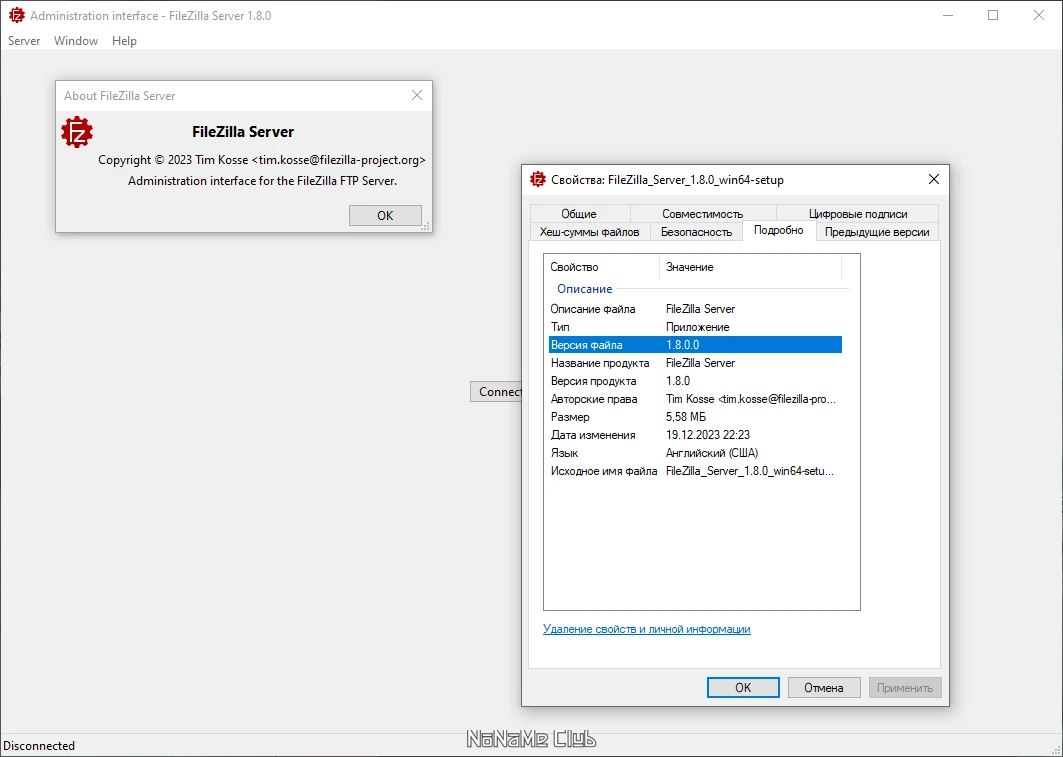Open the Help menu
Viewport: 1063px width, 757px height.
coord(124,41)
